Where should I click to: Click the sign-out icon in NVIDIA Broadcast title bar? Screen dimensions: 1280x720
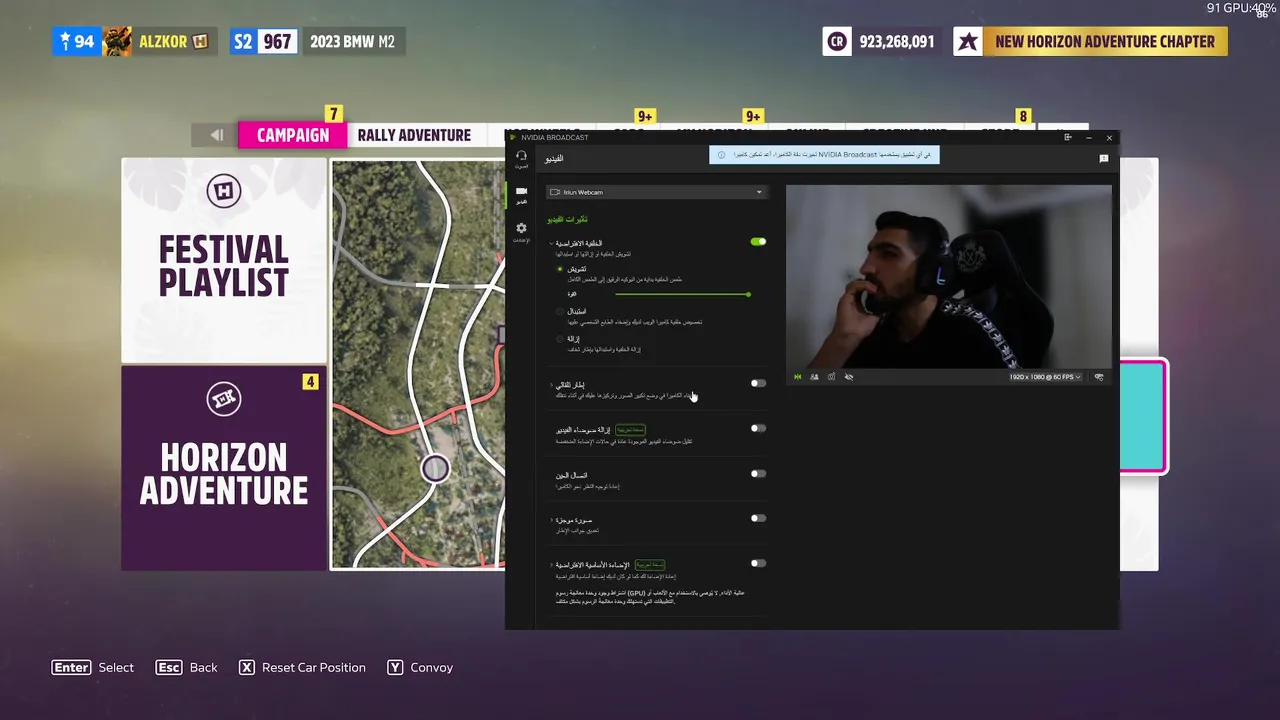(1068, 137)
